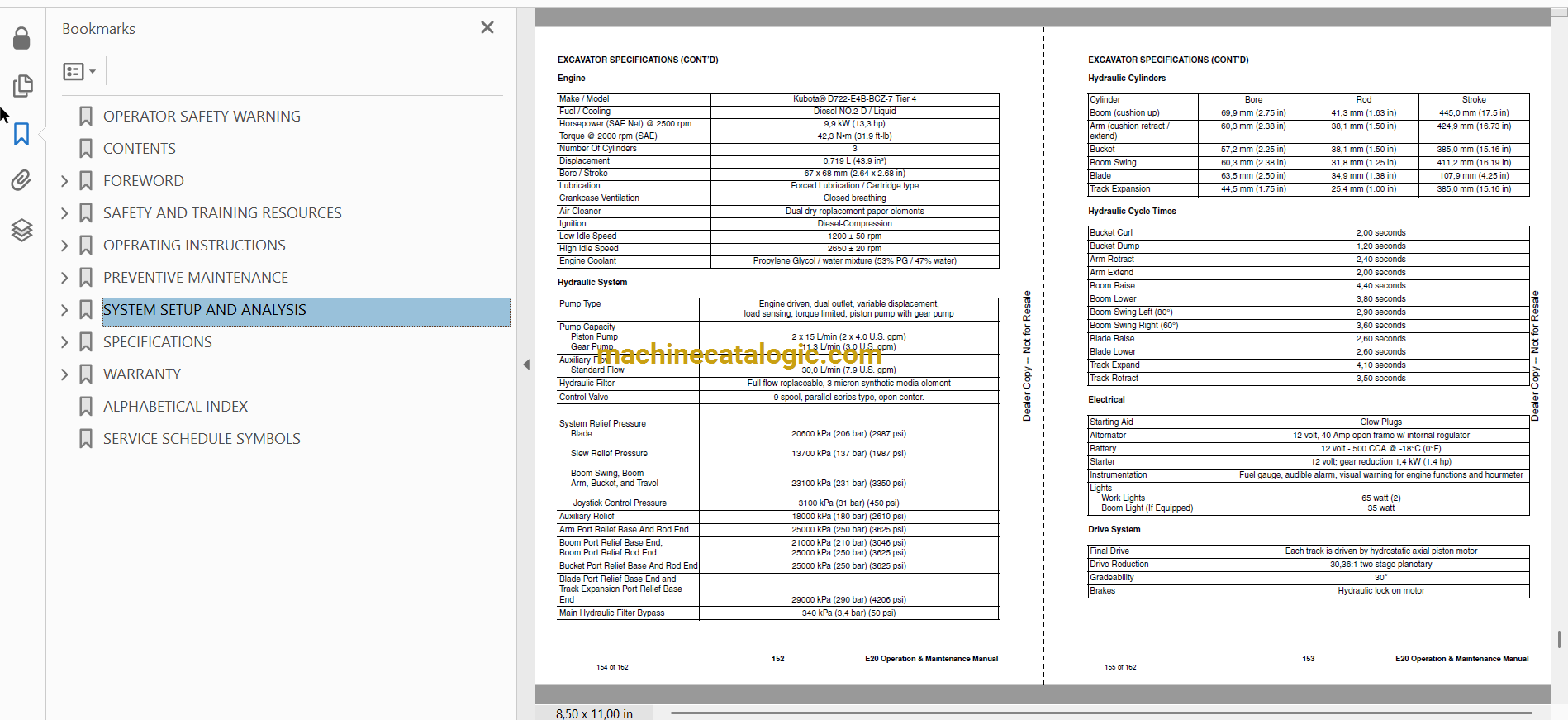Go to CONTENTS bookmark

(x=140, y=149)
